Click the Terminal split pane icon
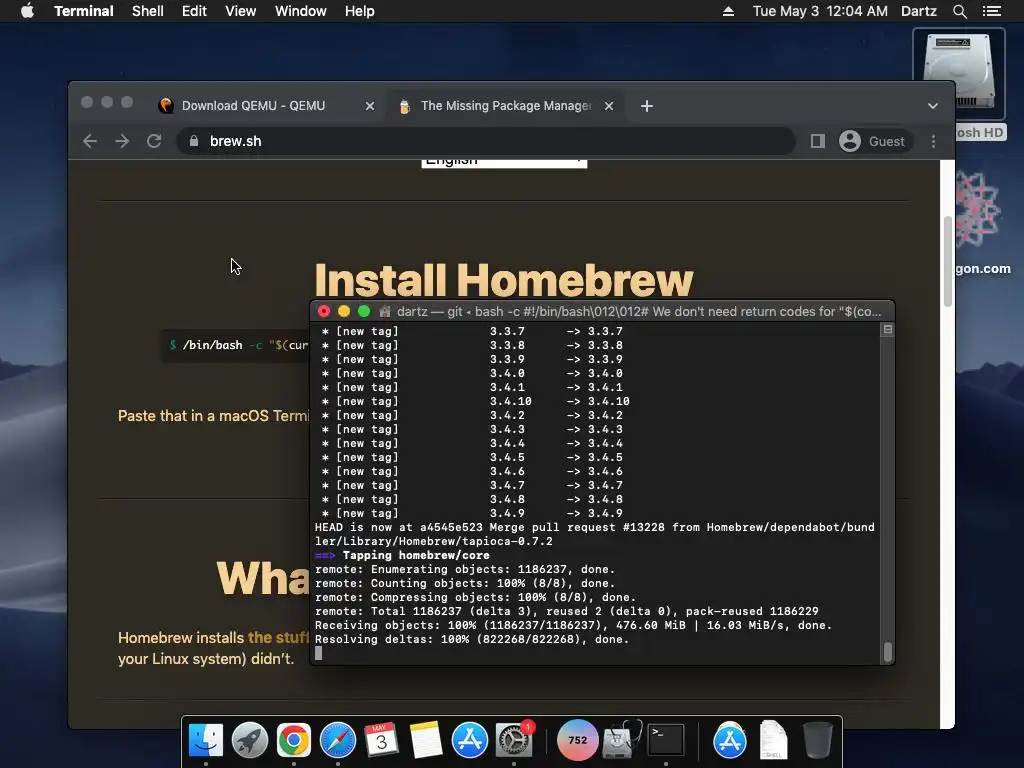The height and width of the screenshot is (768, 1024). (x=888, y=330)
